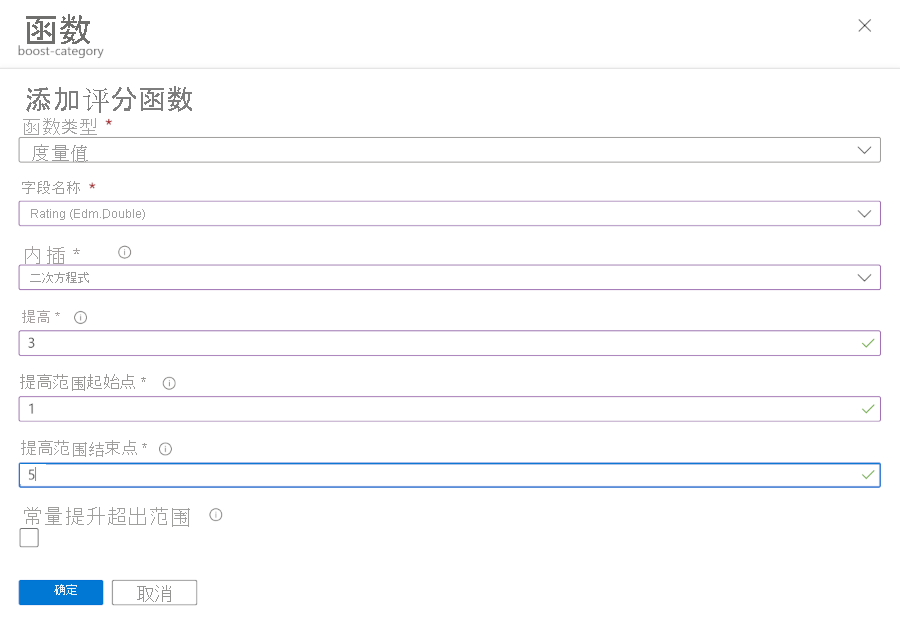This screenshot has height=618, width=900.
Task: Click the info icon beside 常量提升超出范围
Action: click(214, 515)
